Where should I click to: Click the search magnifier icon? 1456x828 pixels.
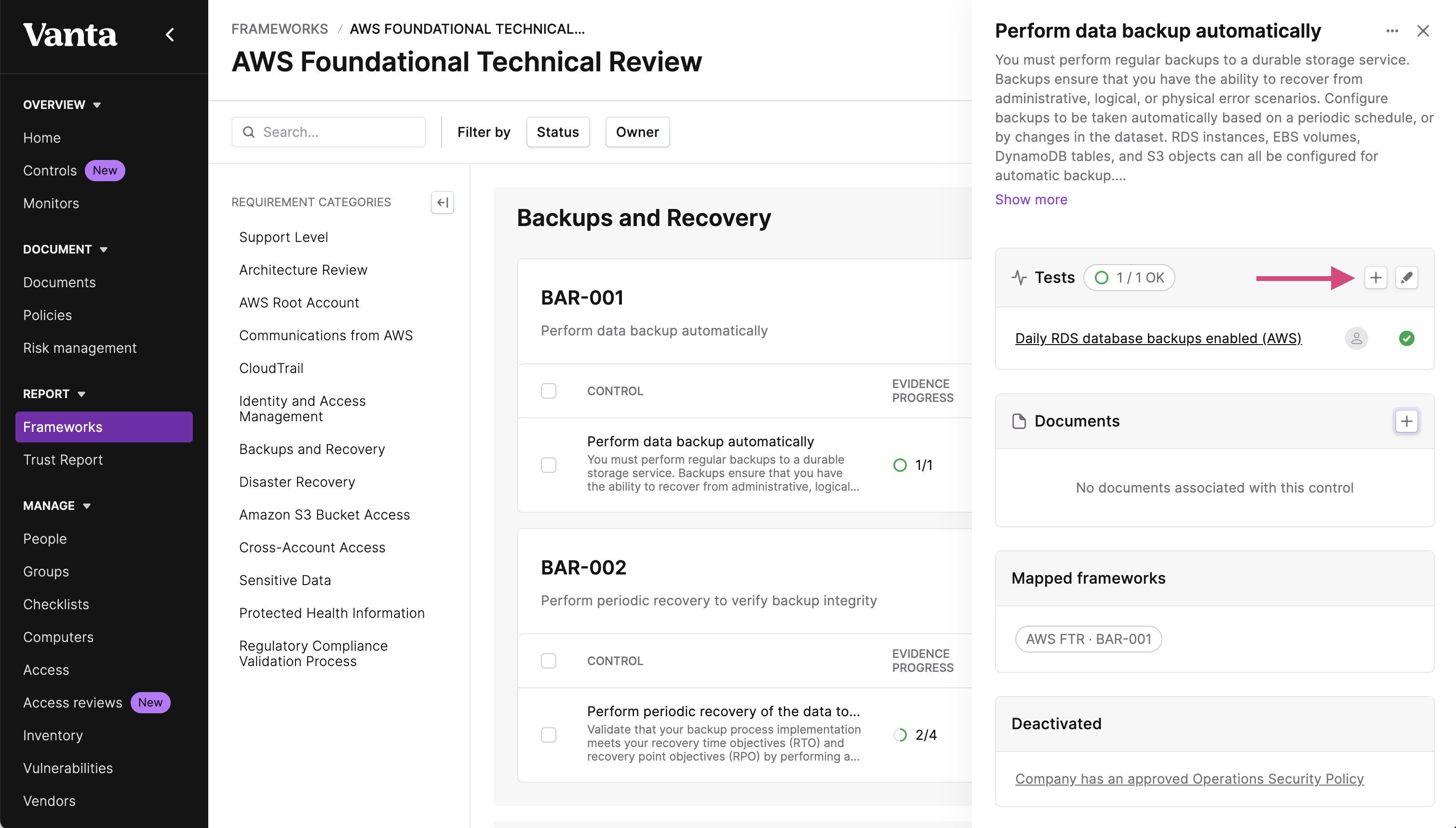click(249, 132)
